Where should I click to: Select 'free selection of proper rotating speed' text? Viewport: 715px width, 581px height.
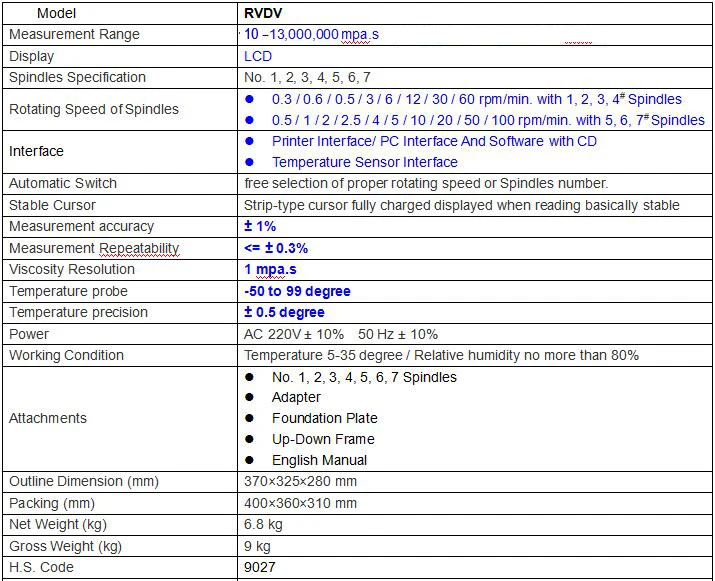click(426, 183)
